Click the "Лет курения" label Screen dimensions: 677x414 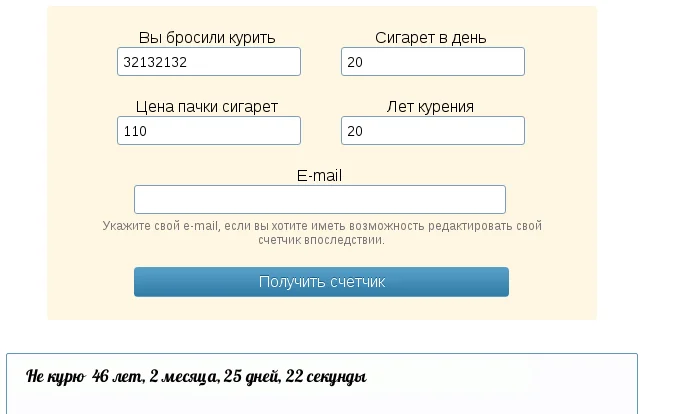pyautogui.click(x=430, y=107)
